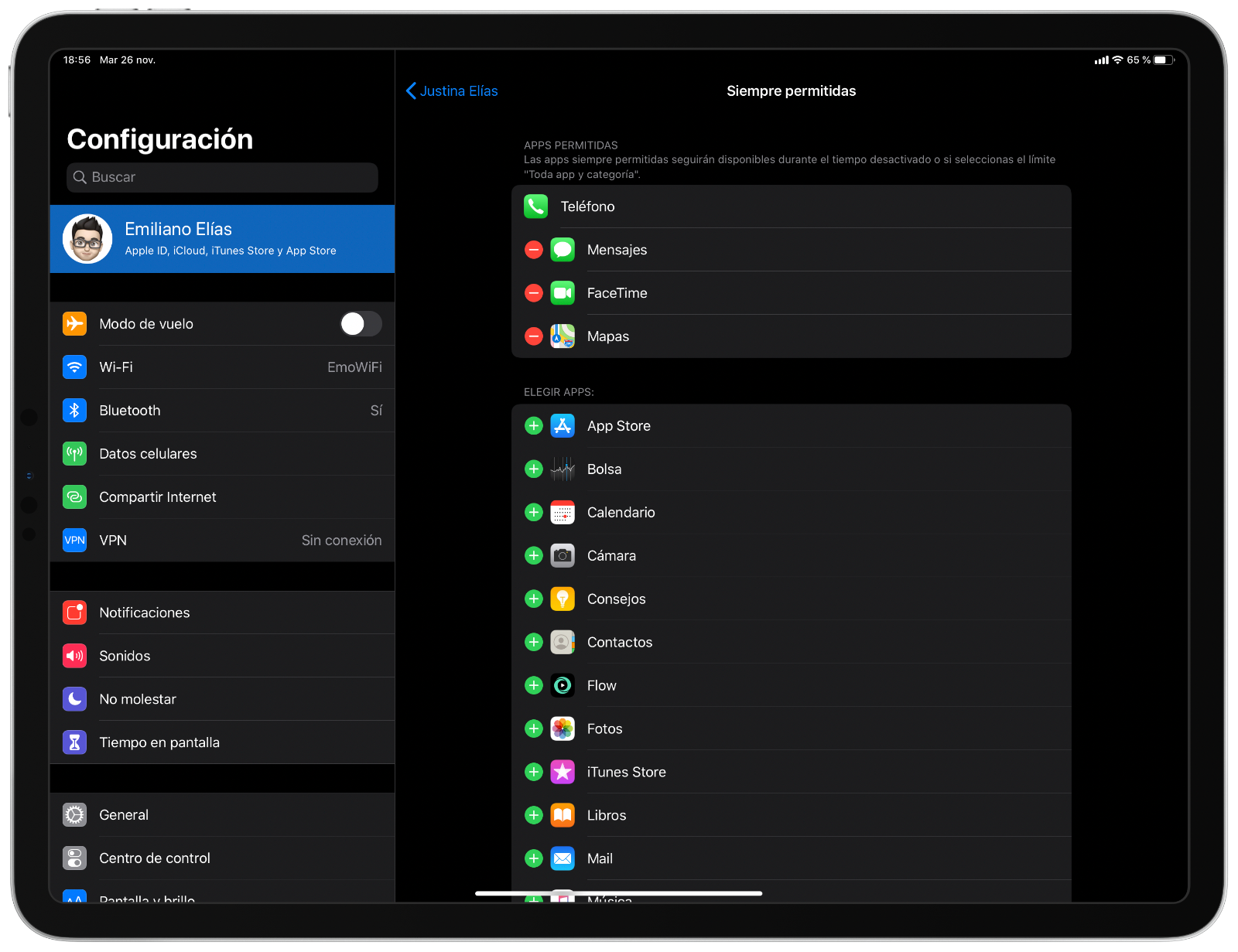
Task: Click the Bolsa stocks icon
Action: tap(563, 469)
